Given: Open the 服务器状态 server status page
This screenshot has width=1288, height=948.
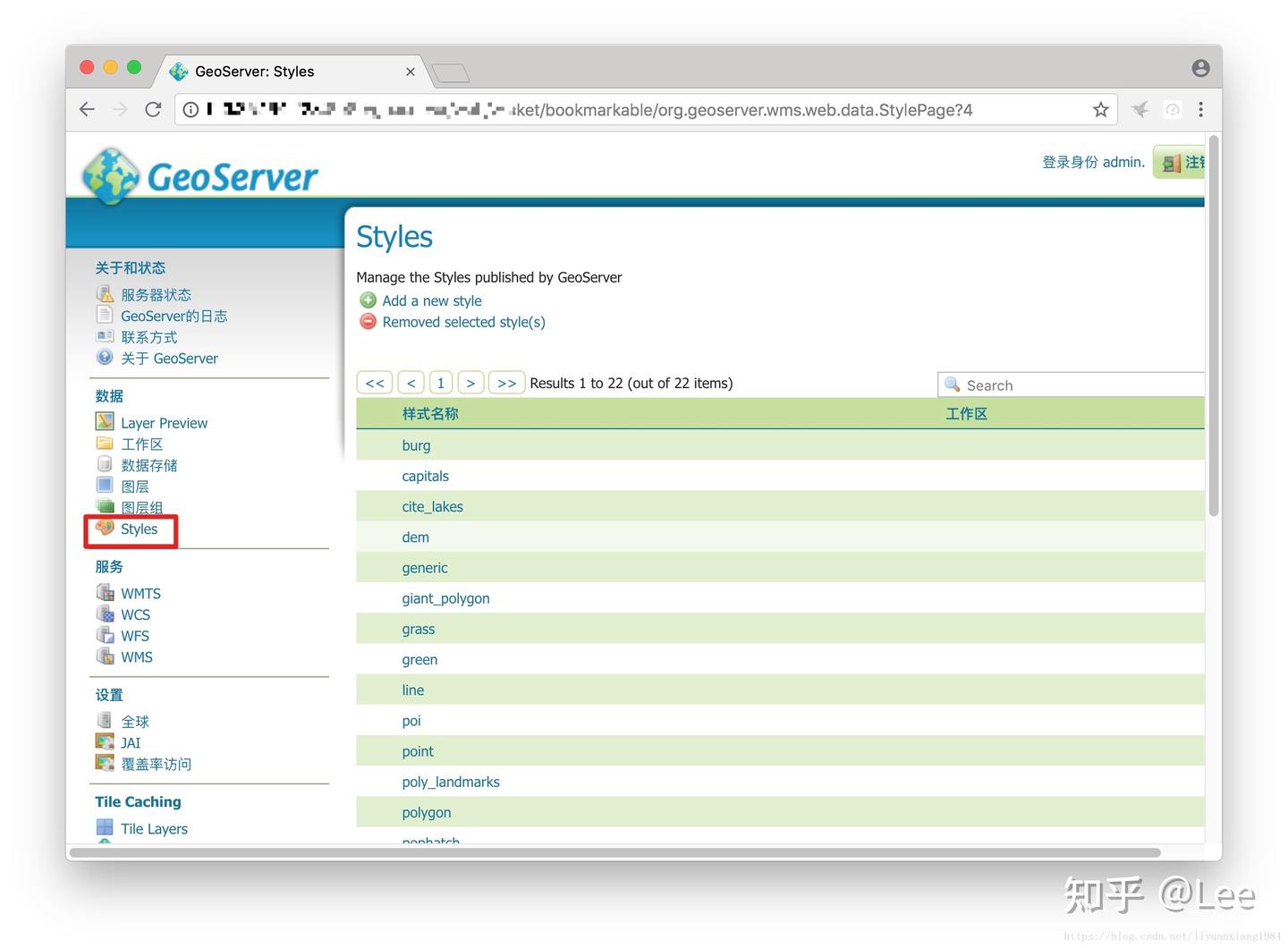Looking at the screenshot, I should 156,293.
